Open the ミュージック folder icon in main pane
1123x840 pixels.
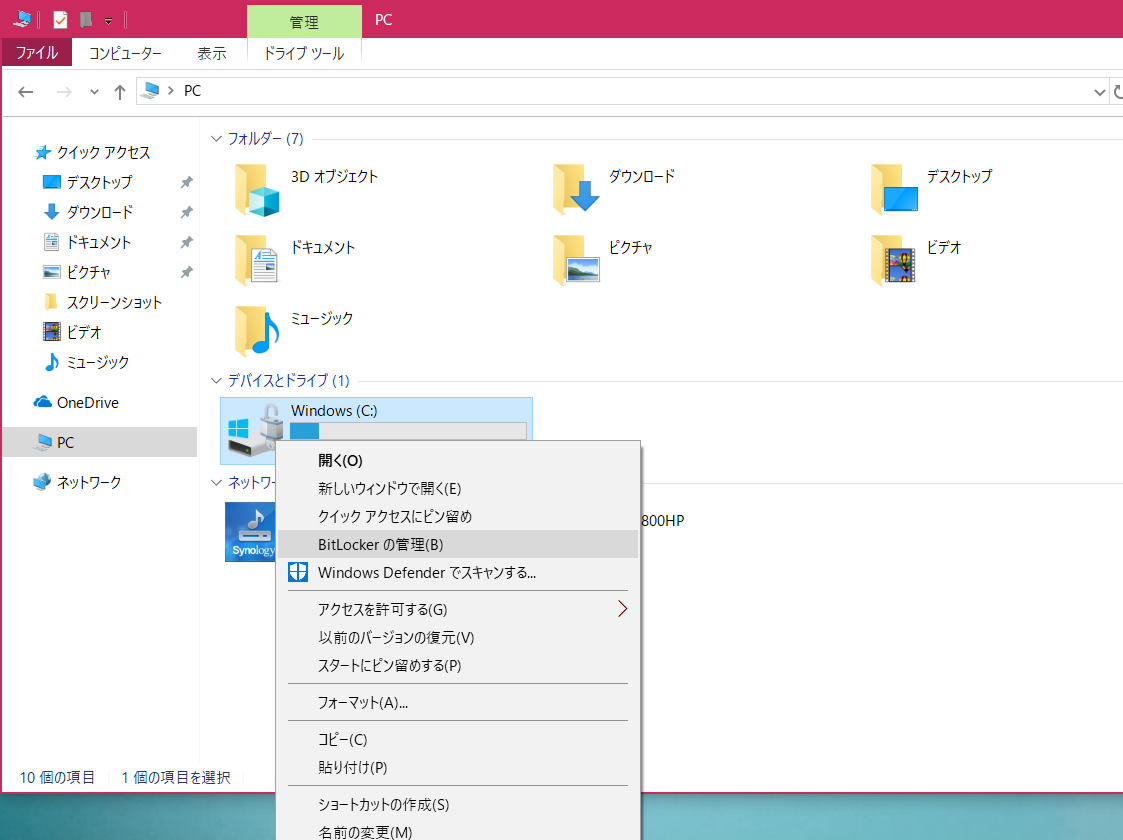(257, 331)
